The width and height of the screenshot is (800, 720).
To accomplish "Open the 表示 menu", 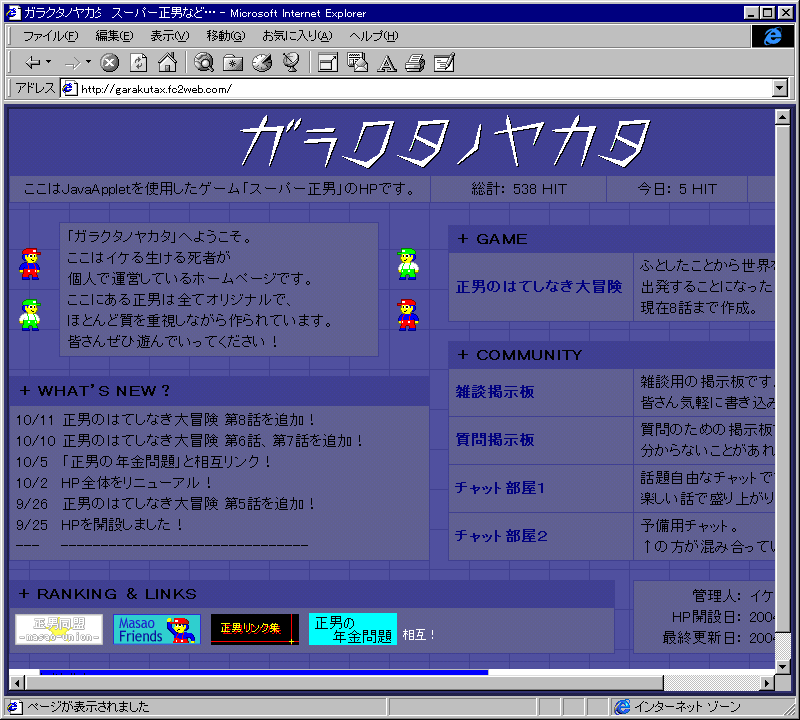I will (x=169, y=36).
